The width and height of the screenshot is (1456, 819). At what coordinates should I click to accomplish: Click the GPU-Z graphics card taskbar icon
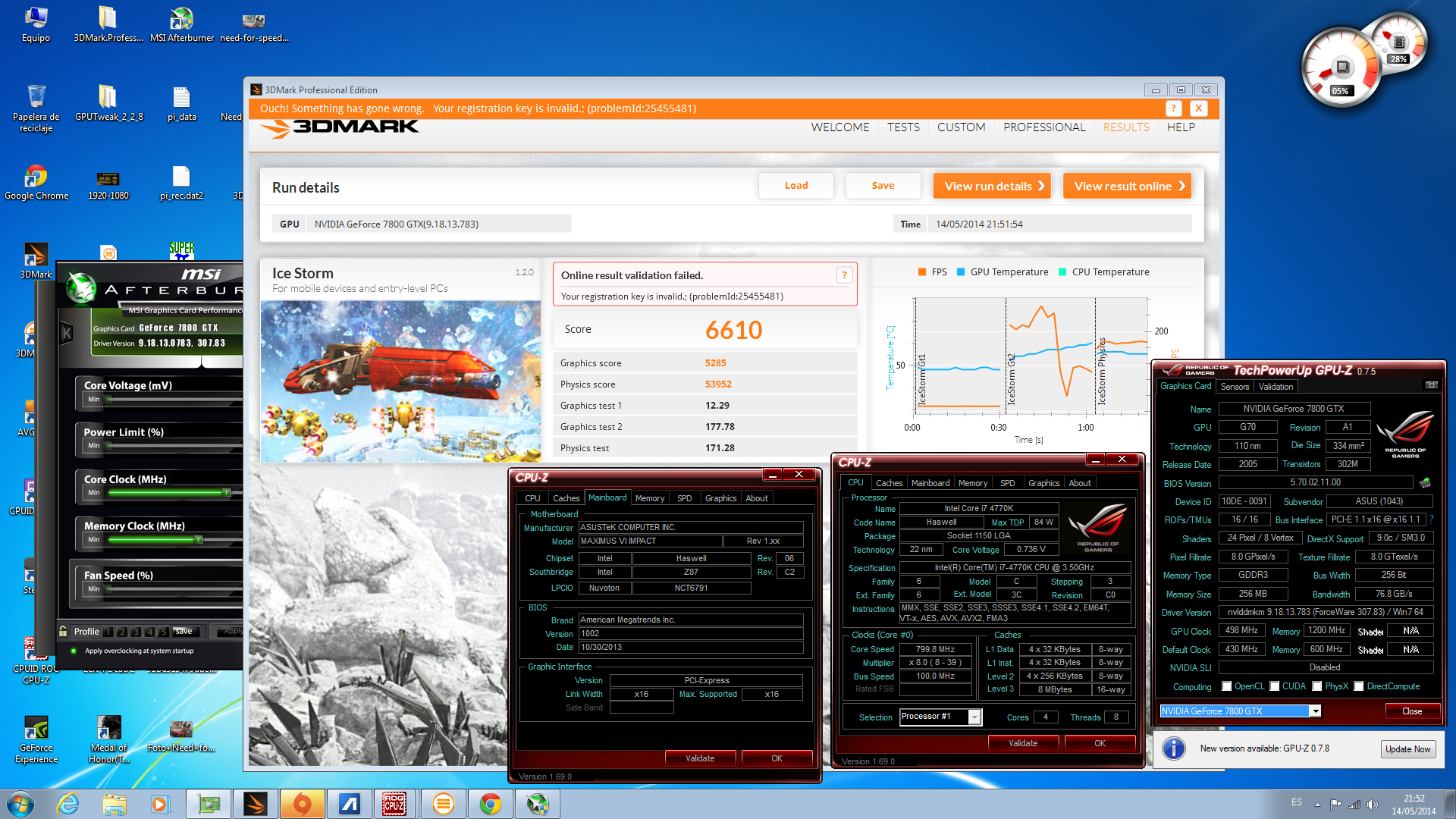(209, 804)
